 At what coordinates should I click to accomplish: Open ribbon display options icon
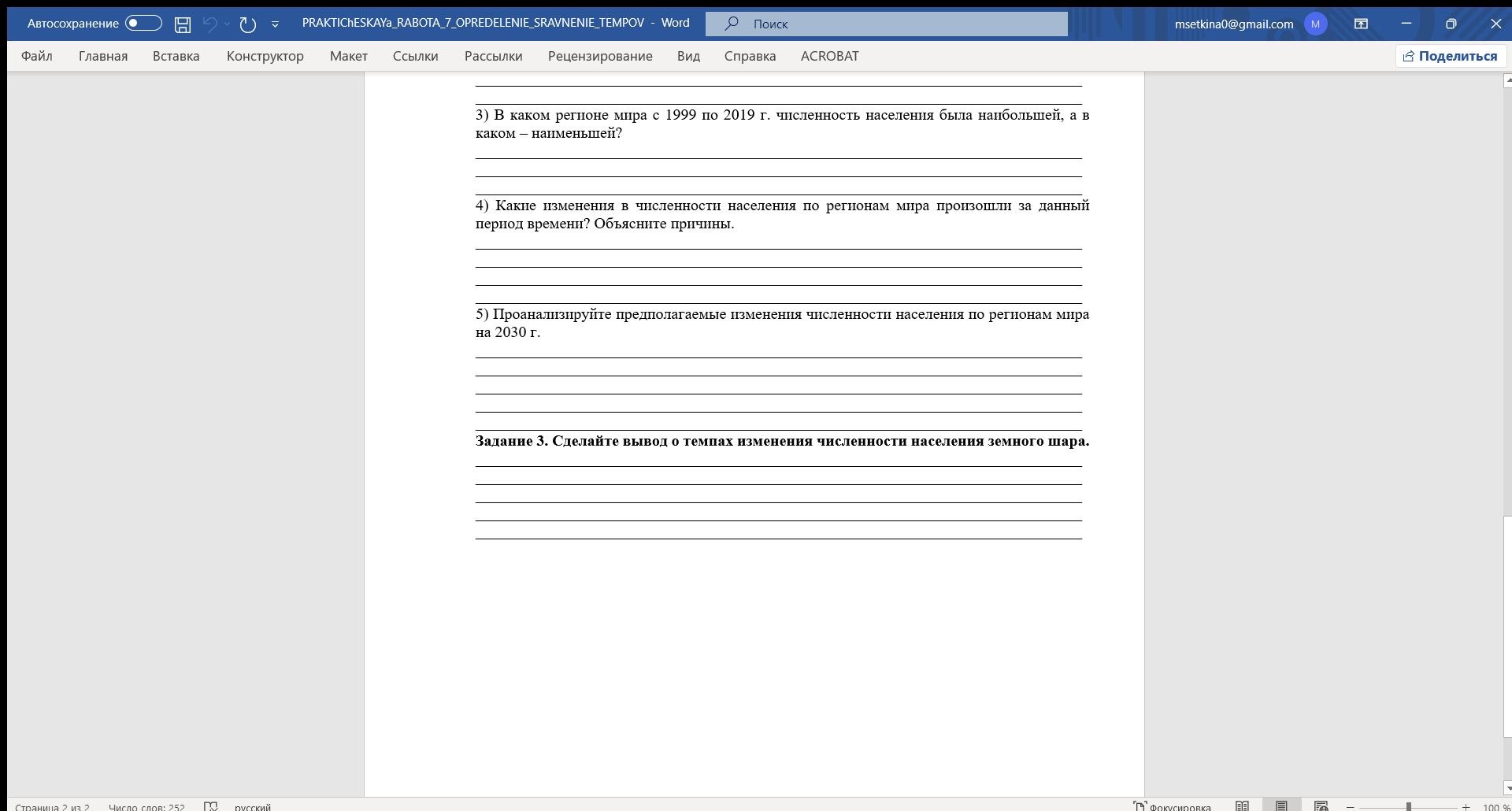click(1361, 24)
